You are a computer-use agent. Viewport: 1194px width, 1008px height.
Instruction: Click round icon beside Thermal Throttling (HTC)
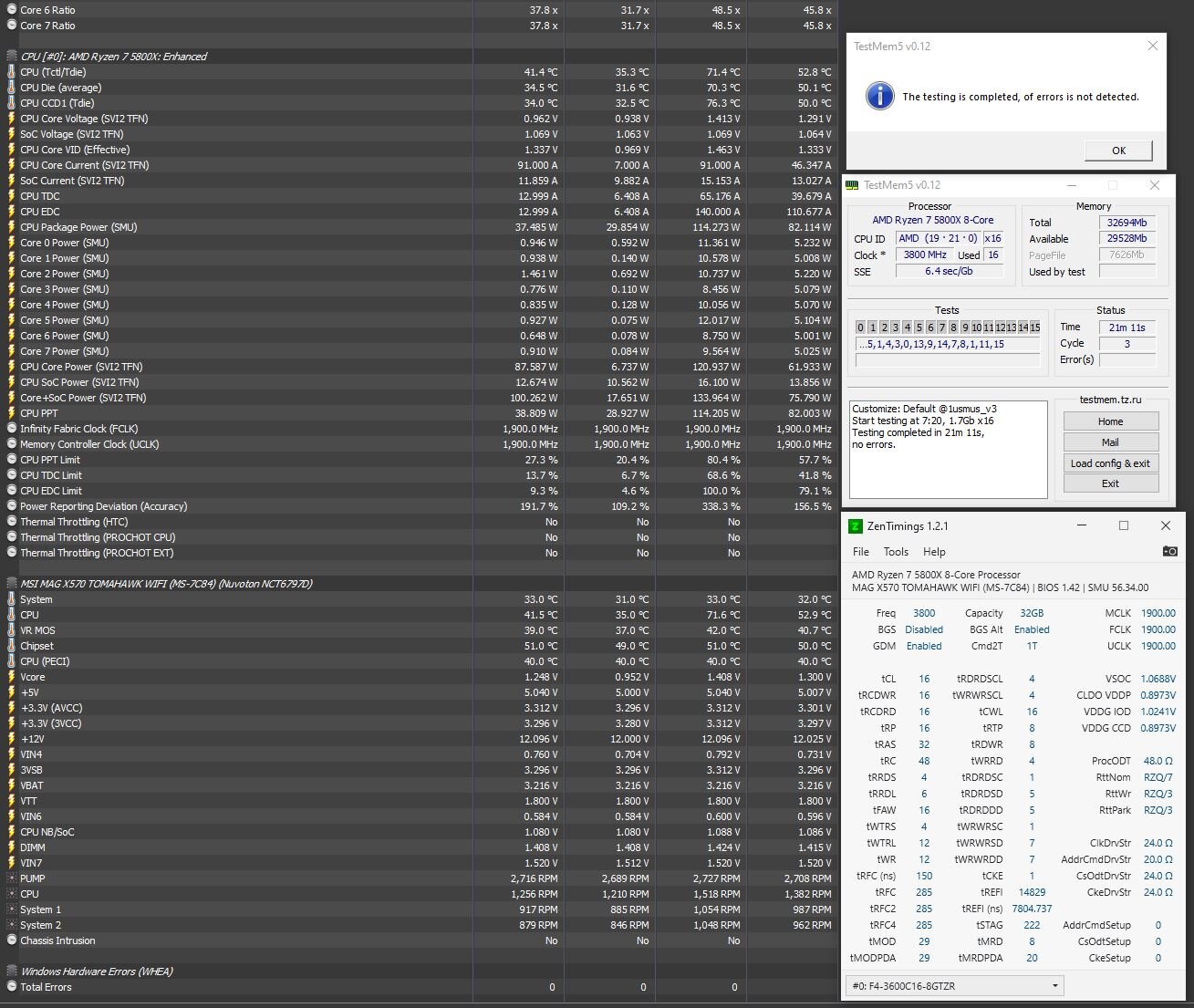(x=11, y=522)
